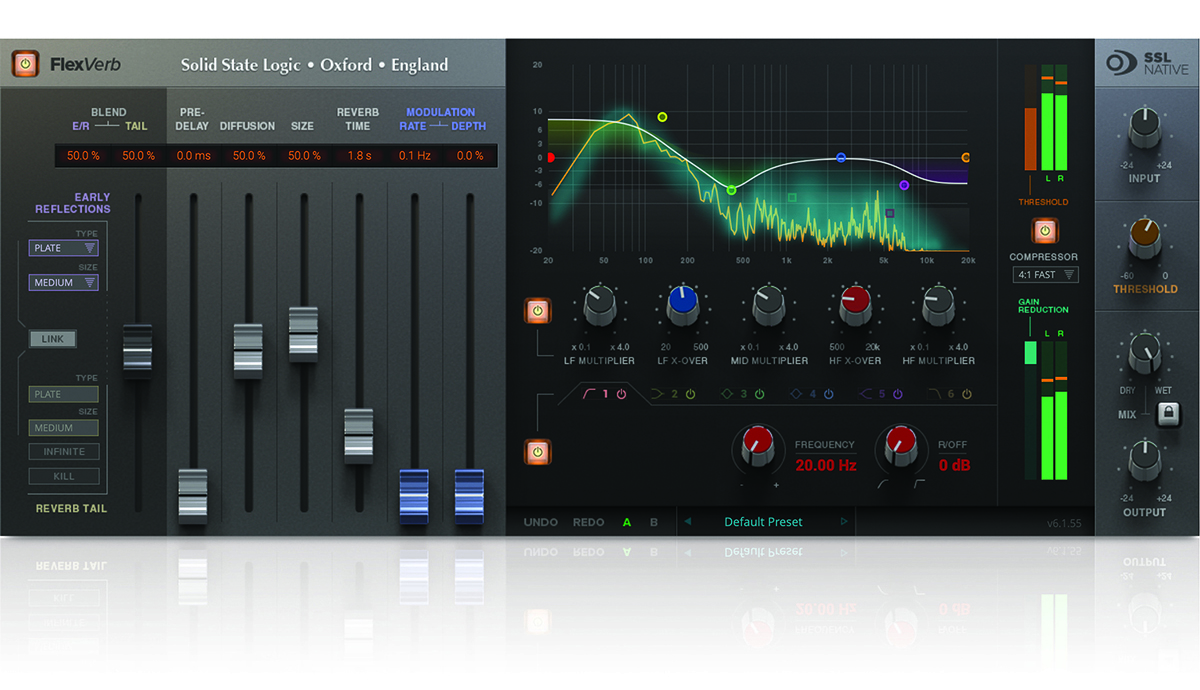Image resolution: width=1200 pixels, height=690 pixels.
Task: Toggle the Compressor power button
Action: pyautogui.click(x=1044, y=231)
